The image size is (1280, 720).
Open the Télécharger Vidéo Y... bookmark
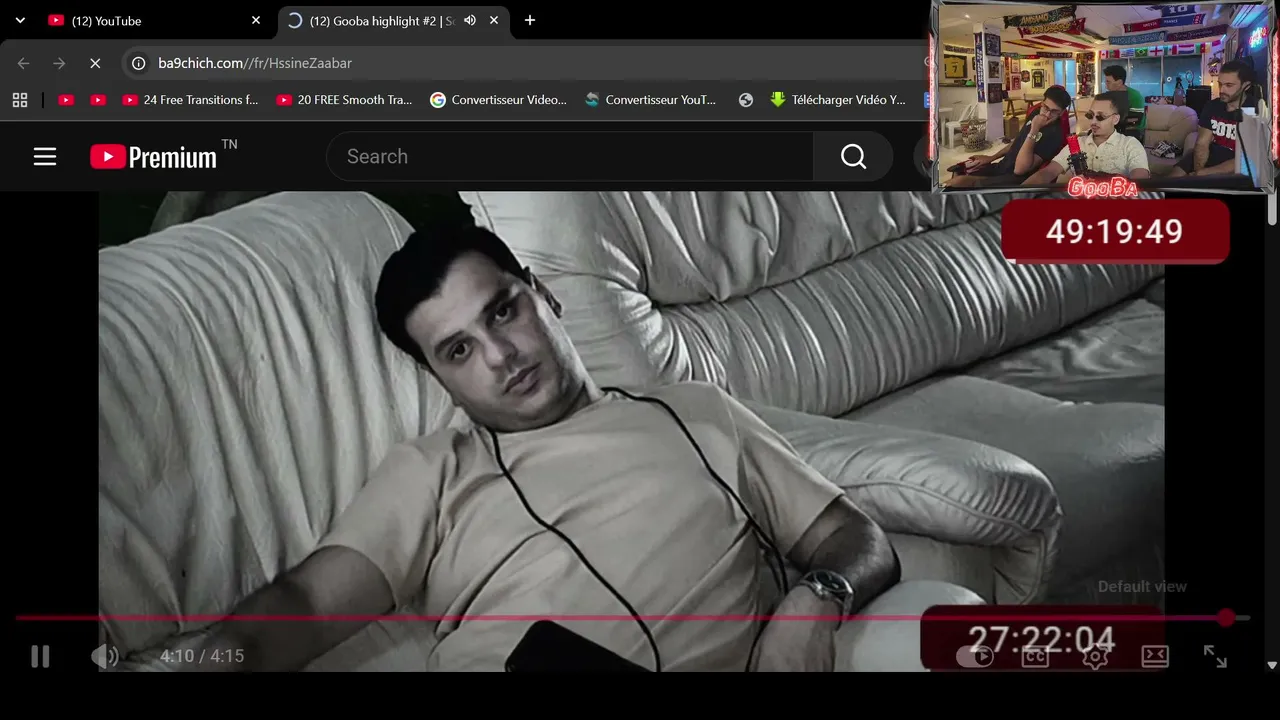click(x=838, y=100)
